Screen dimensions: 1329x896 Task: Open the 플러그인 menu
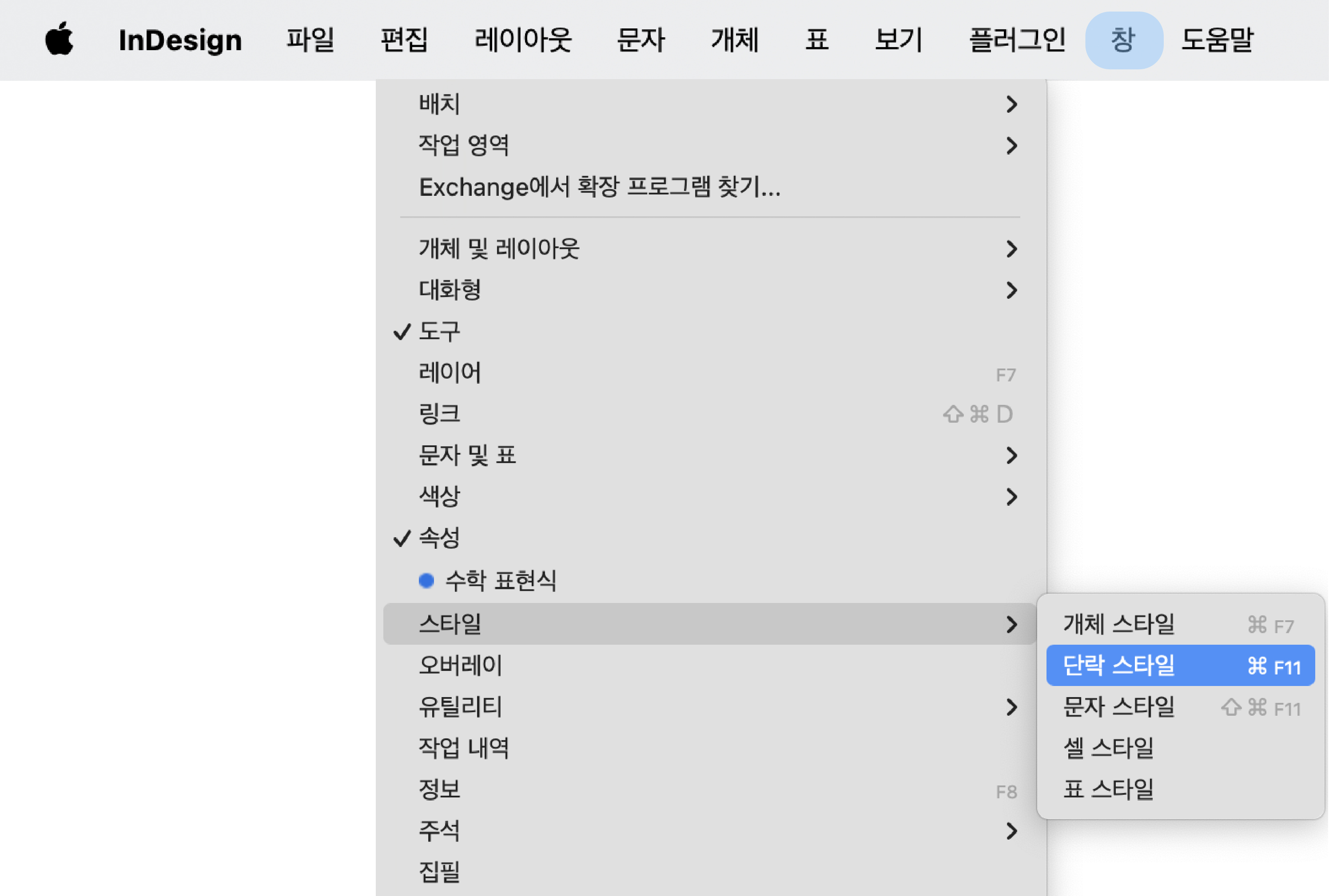click(1016, 40)
